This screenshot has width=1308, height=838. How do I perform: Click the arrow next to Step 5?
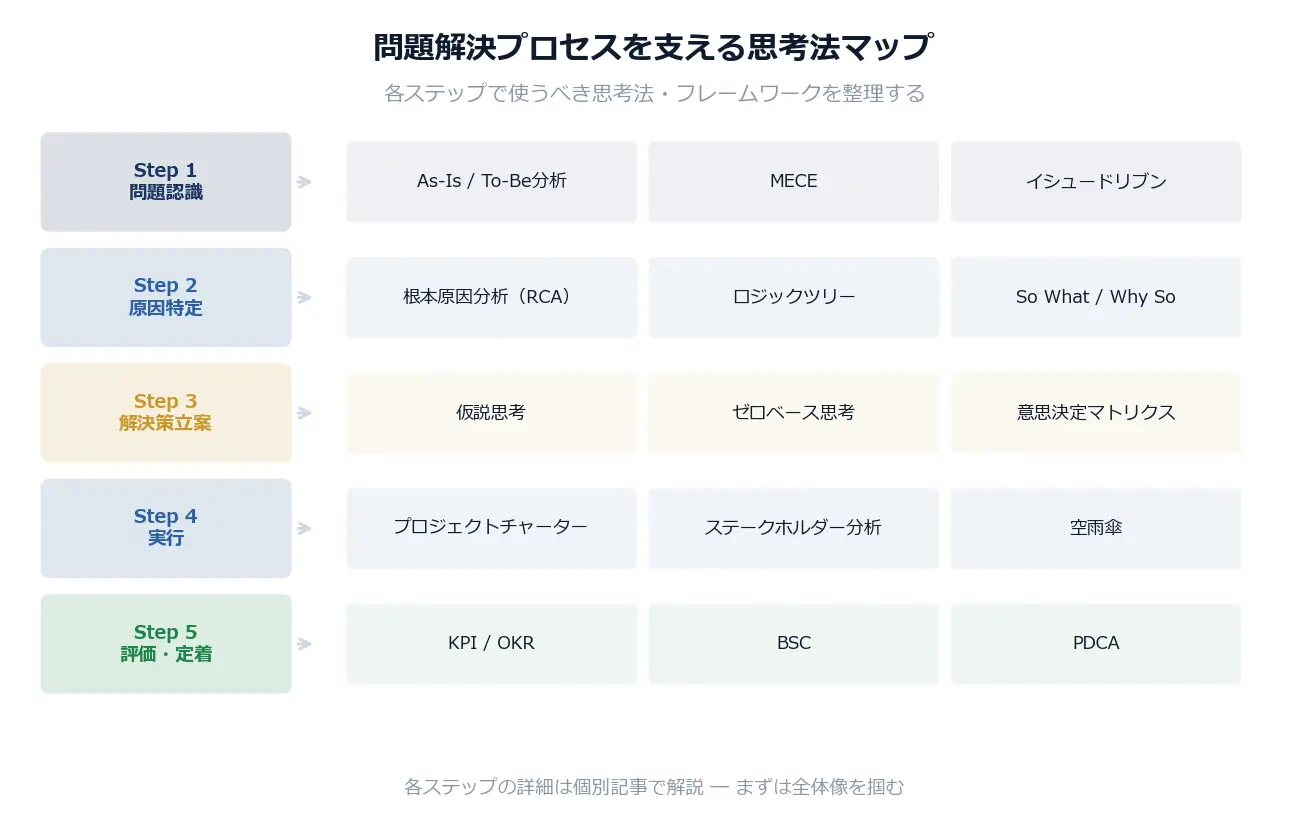[304, 644]
